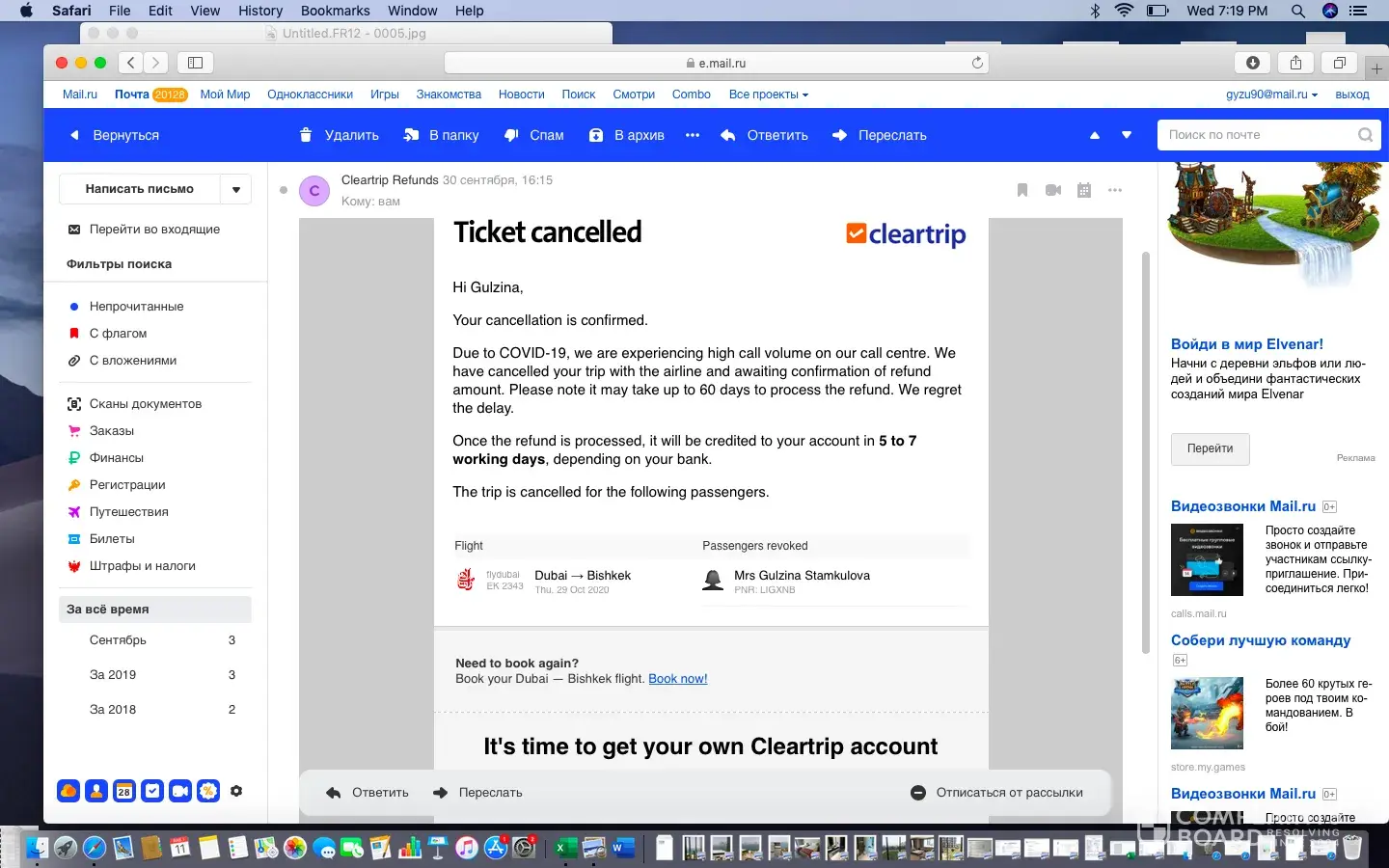Click the bookmark flag icon on the email
The height and width of the screenshot is (868, 1389).
coord(1022,190)
